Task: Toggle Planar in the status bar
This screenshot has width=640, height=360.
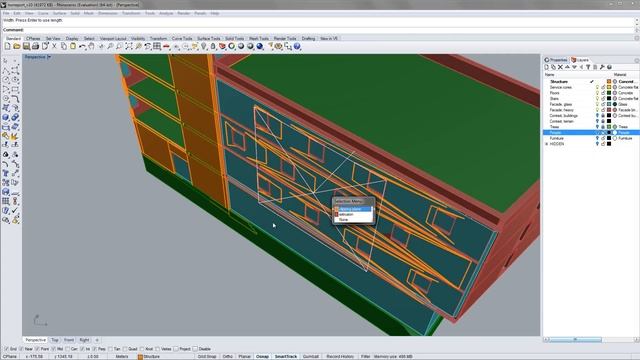Action: (x=244, y=357)
